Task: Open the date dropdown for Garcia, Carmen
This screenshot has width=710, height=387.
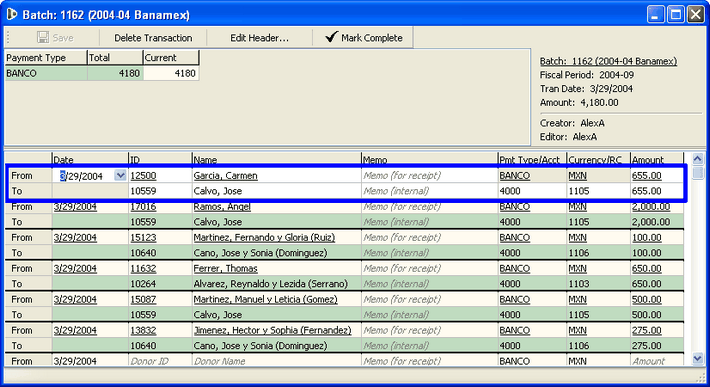Action: (x=120, y=175)
